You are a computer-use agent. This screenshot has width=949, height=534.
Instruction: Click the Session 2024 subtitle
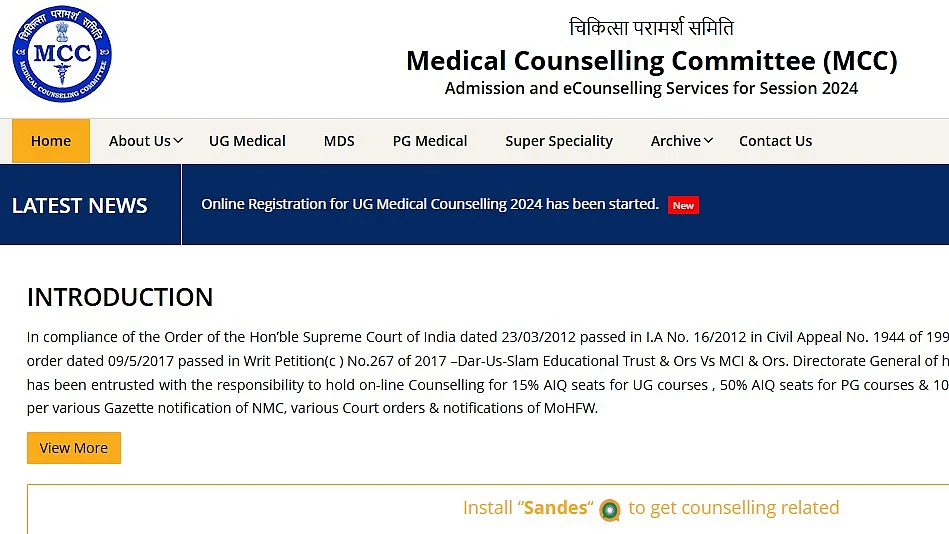pos(651,88)
